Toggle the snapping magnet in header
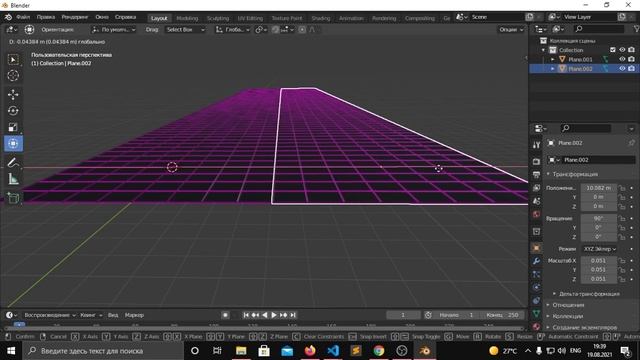The image size is (640, 360). click(276, 29)
